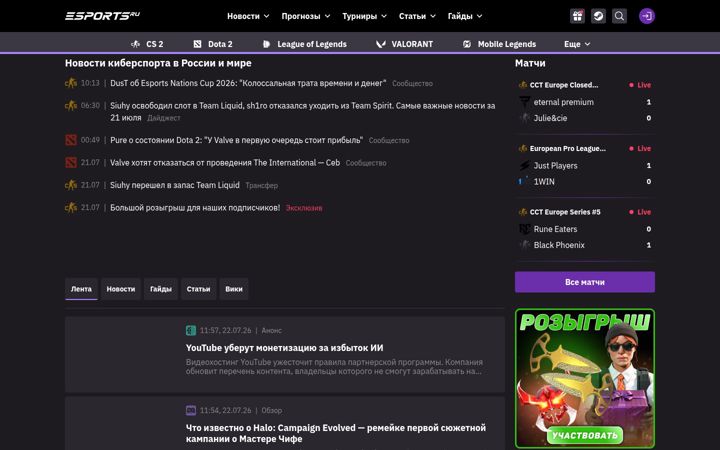Click eternal premium team logo
The width and height of the screenshot is (720, 450).
coord(524,102)
